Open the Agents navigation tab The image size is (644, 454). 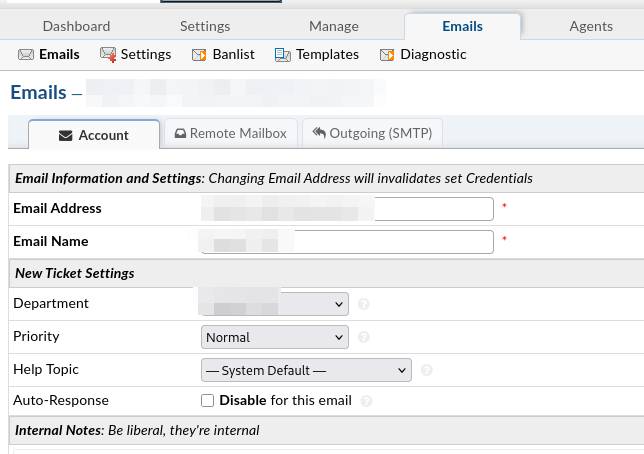tap(590, 26)
